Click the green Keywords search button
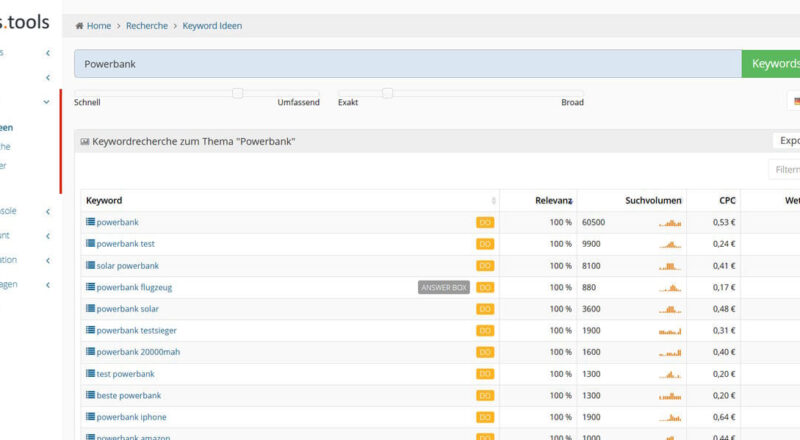This screenshot has width=800, height=440. coord(771,64)
